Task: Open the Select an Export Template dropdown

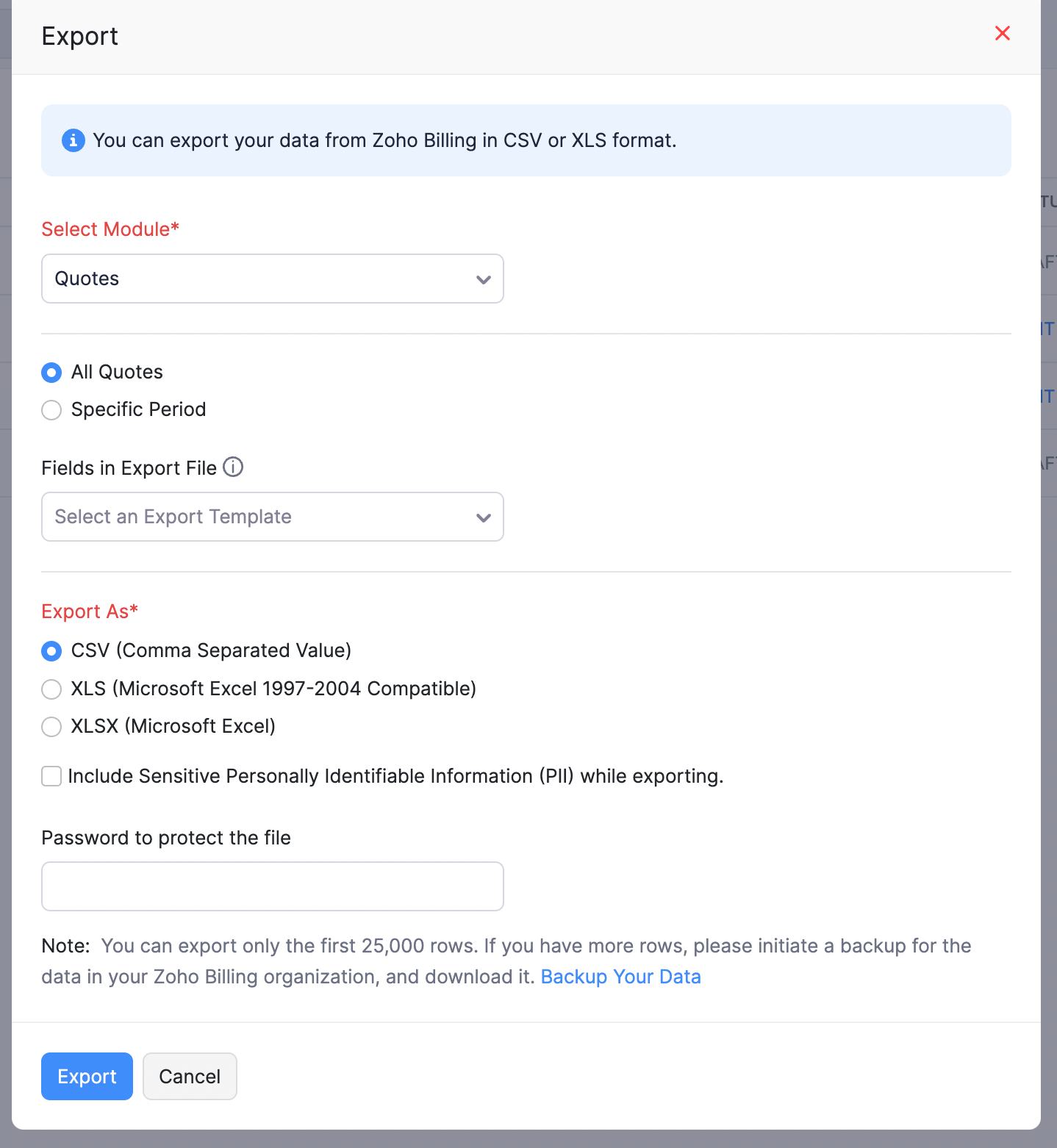Action: click(x=272, y=517)
